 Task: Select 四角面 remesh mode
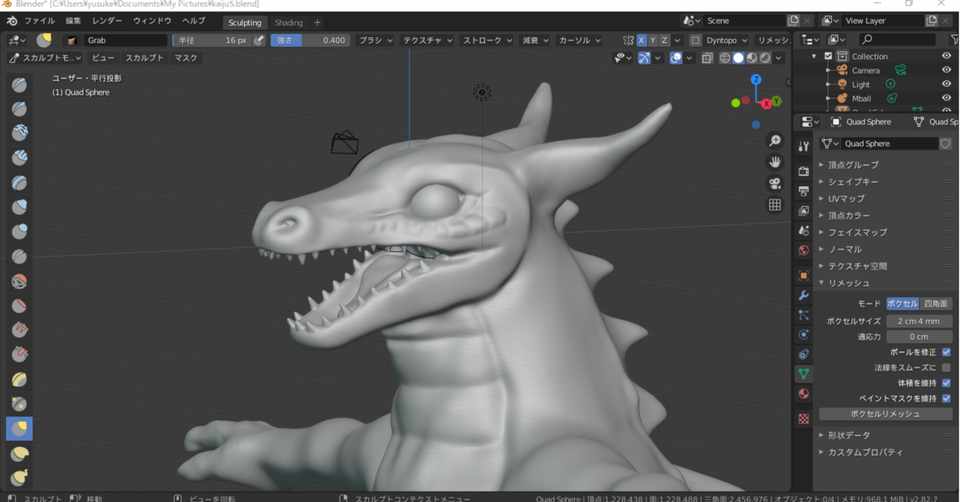pyautogui.click(x=936, y=304)
